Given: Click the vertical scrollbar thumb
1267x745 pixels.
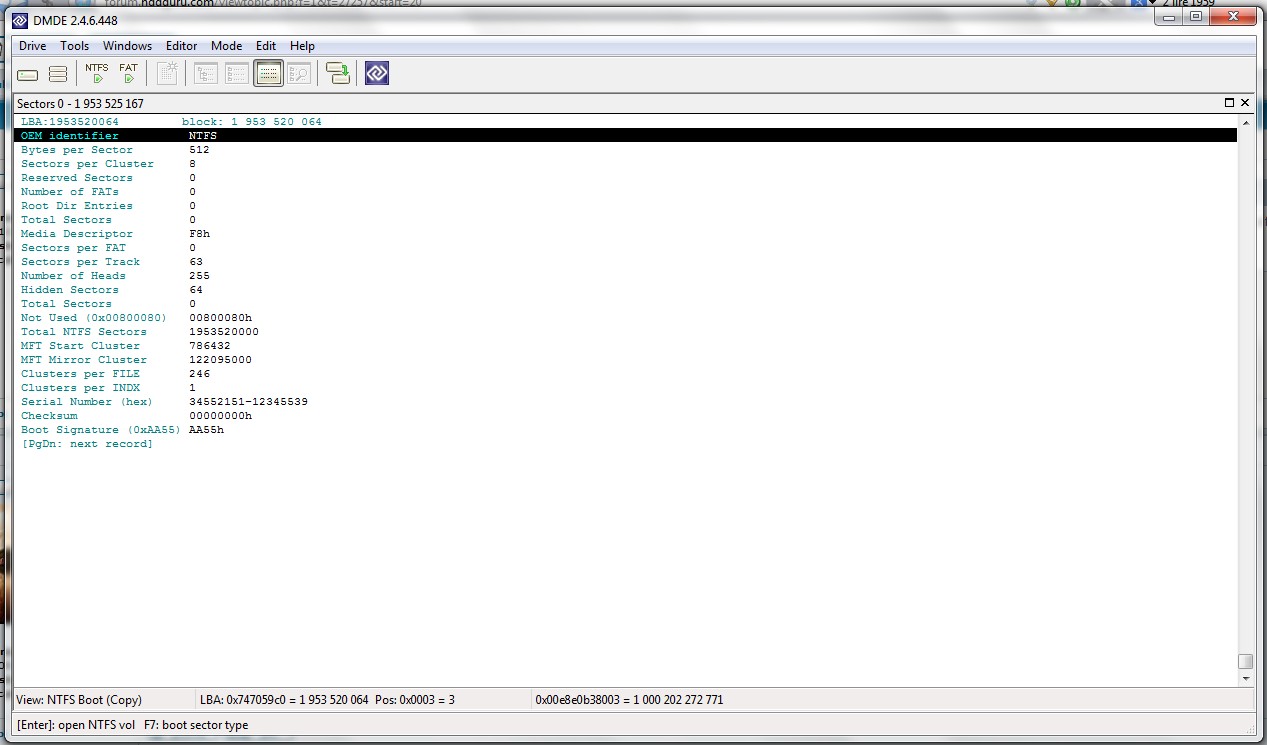Looking at the screenshot, I should 1245,661.
